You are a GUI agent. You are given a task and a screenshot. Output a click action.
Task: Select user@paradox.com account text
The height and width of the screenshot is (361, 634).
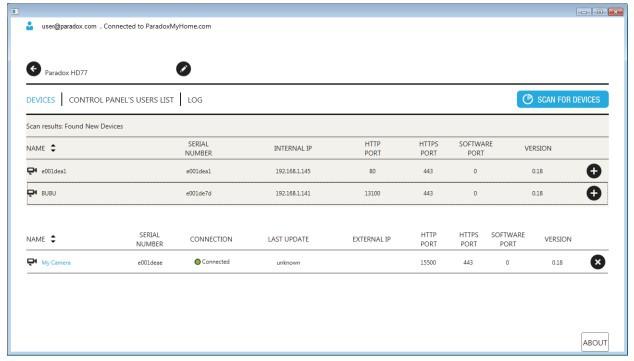69,26
